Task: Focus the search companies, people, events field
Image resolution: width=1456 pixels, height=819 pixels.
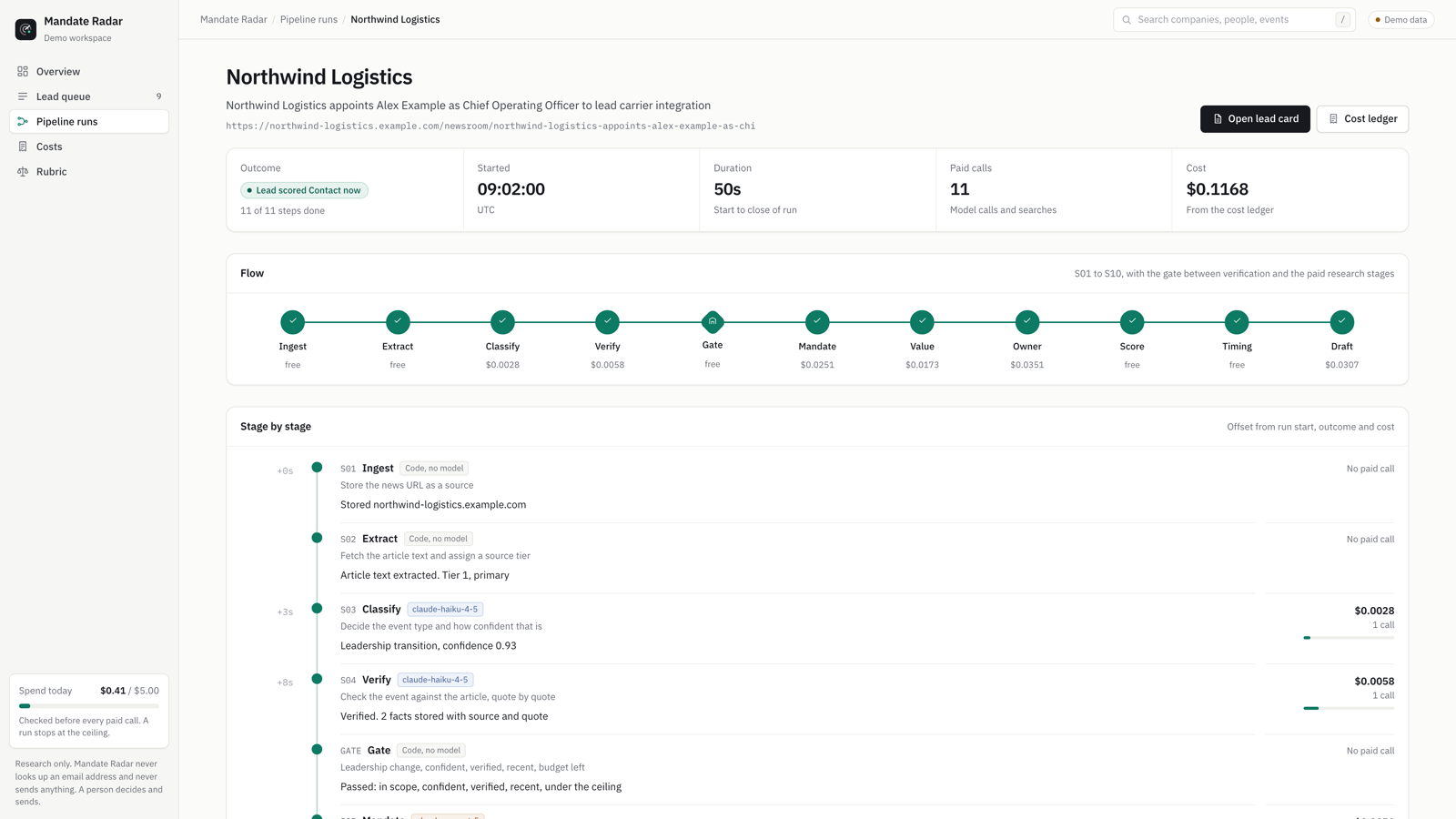Action: pyautogui.click(x=1234, y=19)
